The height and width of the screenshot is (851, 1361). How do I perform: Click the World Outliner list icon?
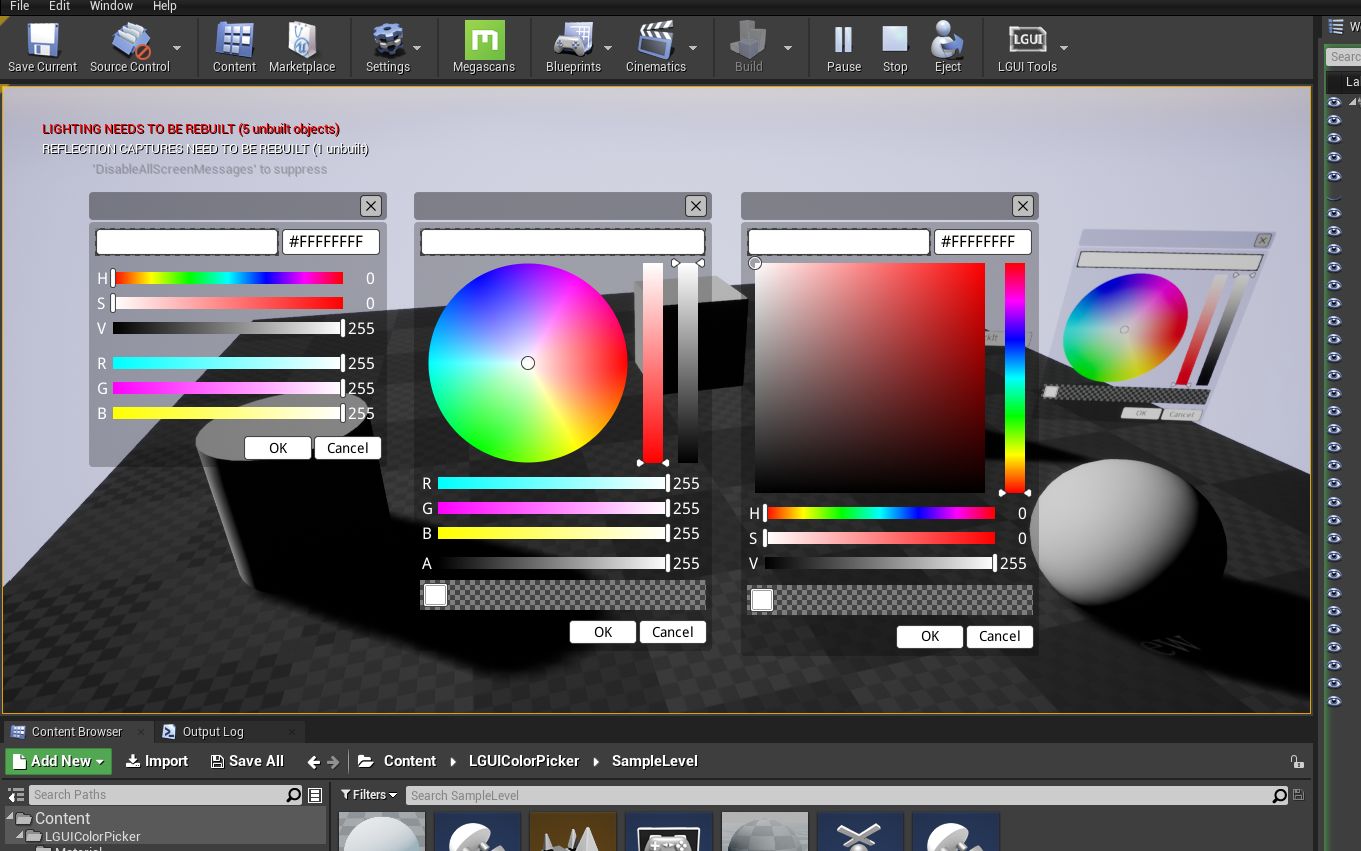click(x=1336, y=26)
